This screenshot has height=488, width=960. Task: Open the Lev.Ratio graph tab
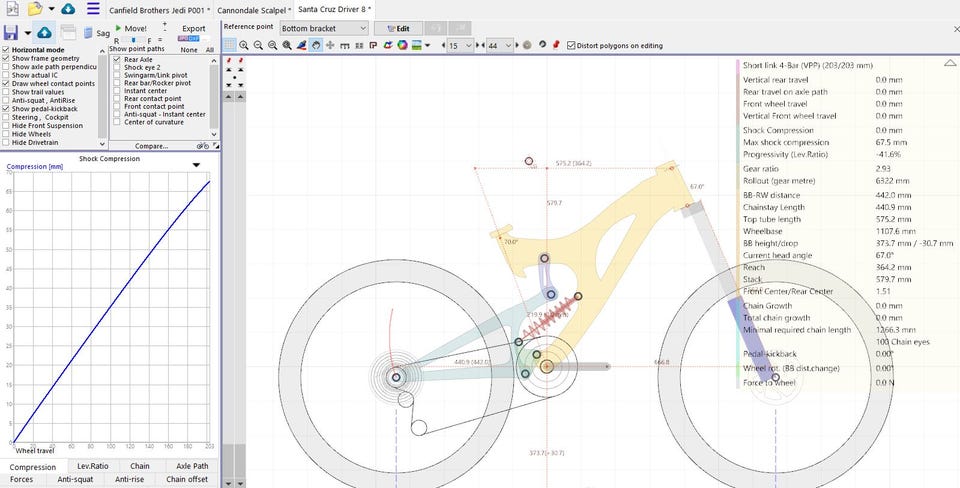93,466
